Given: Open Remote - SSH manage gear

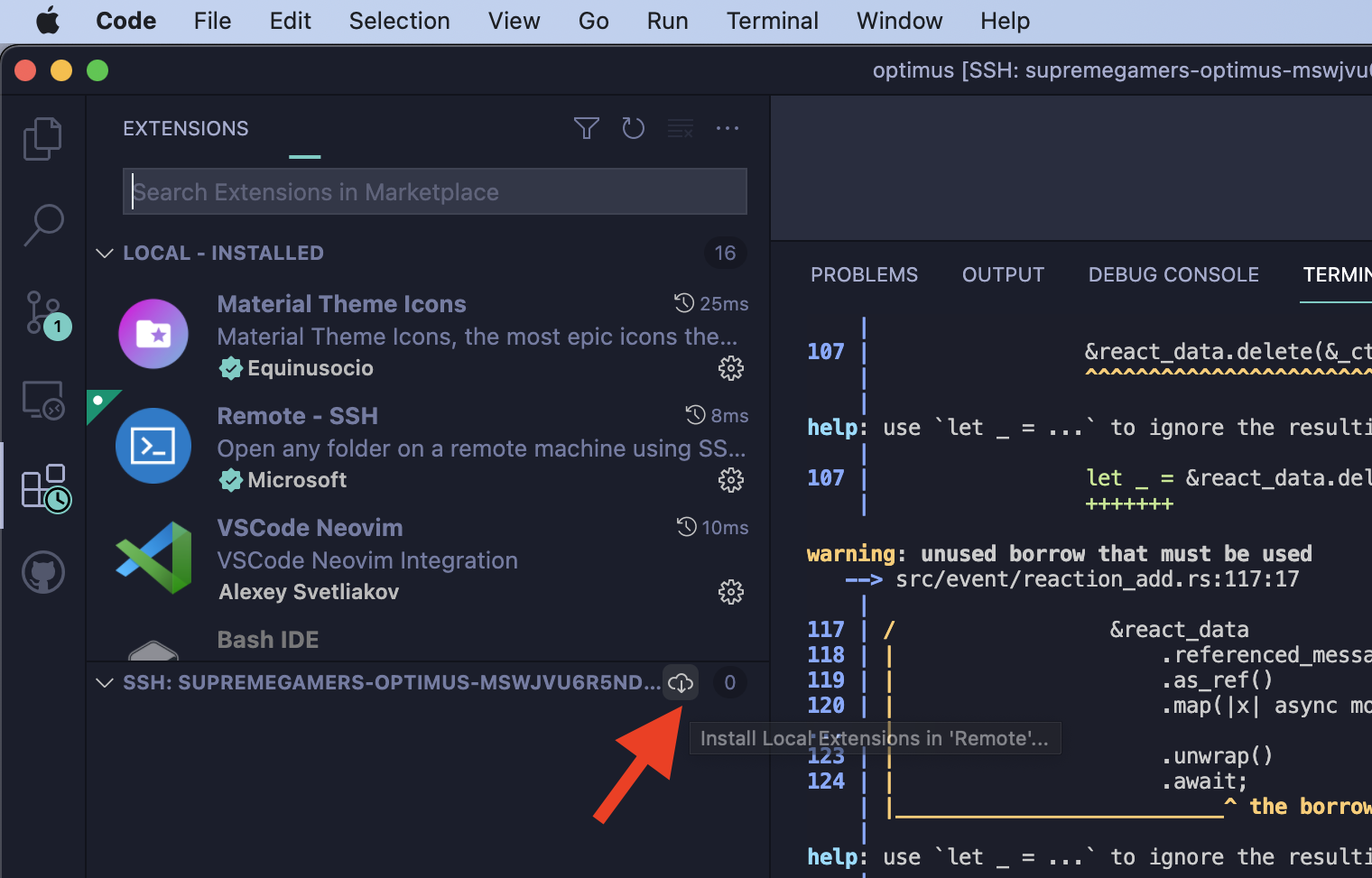Looking at the screenshot, I should click(x=731, y=480).
